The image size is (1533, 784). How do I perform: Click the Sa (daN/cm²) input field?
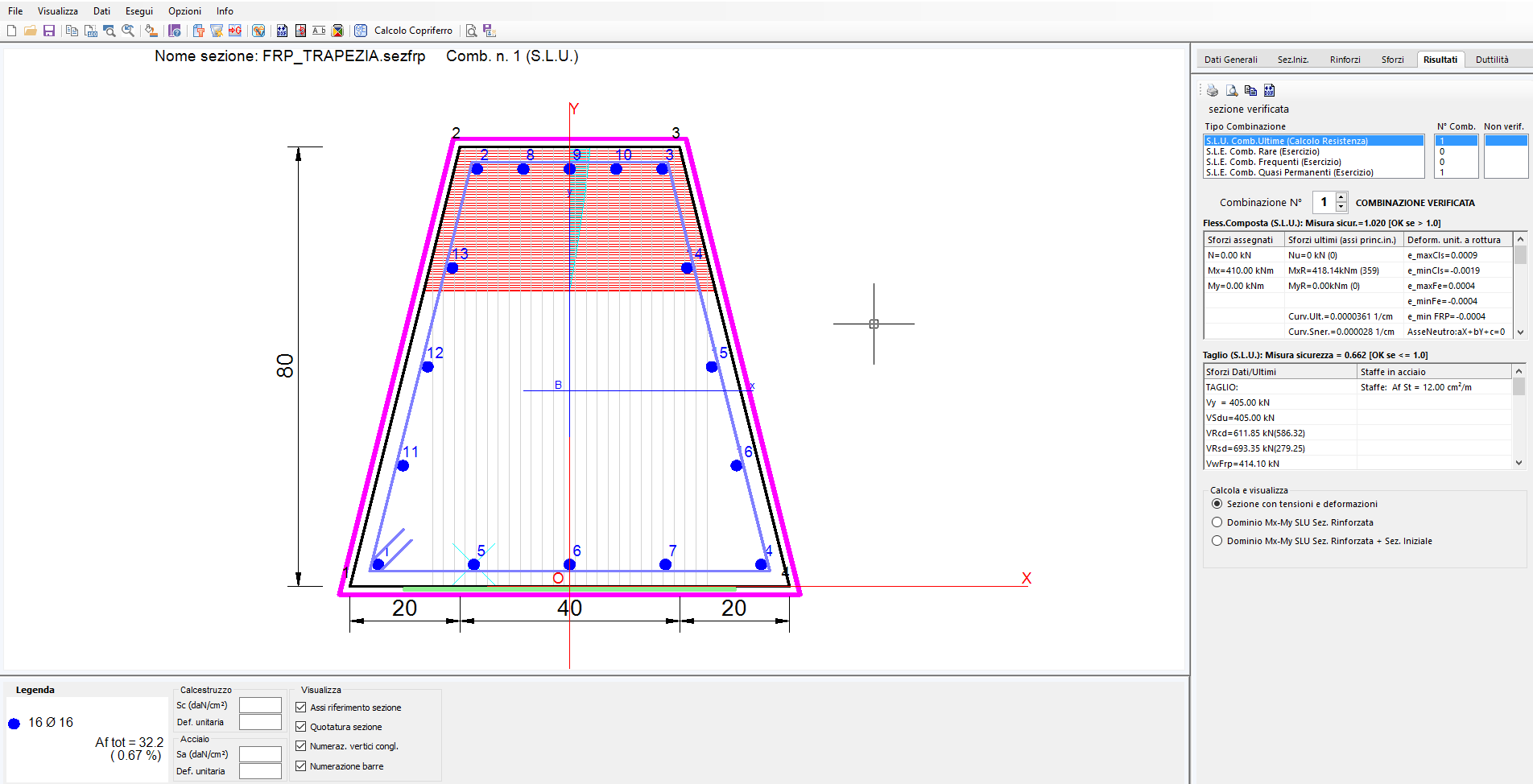click(260, 754)
